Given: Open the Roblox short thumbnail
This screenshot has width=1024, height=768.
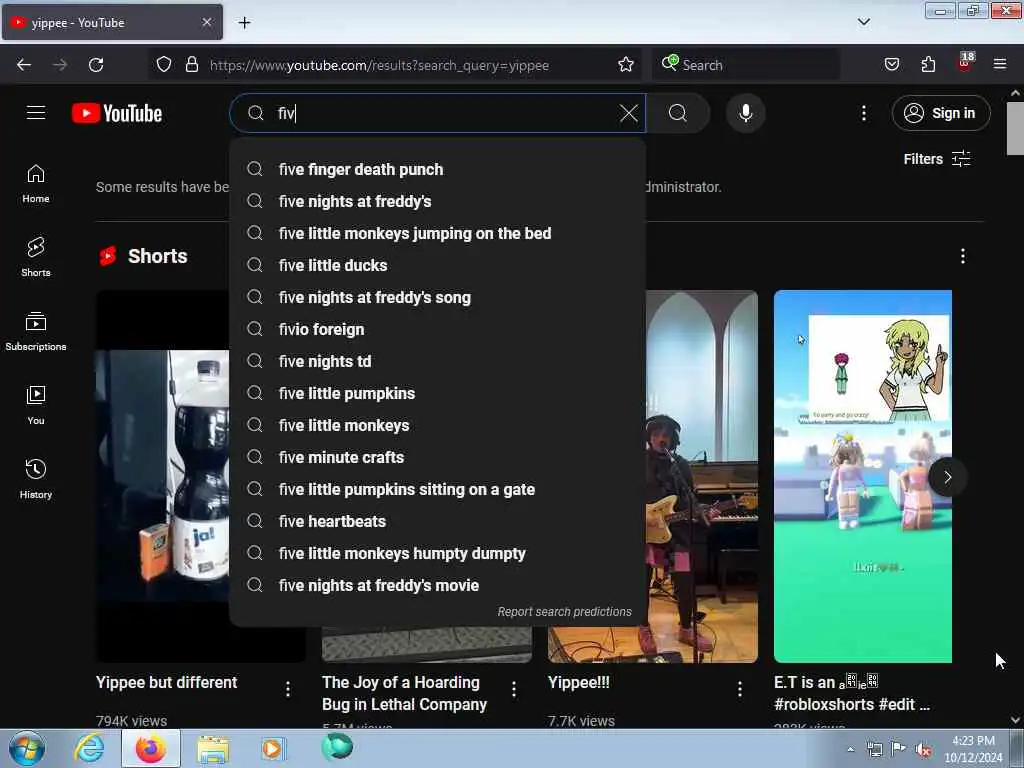Looking at the screenshot, I should [863, 476].
